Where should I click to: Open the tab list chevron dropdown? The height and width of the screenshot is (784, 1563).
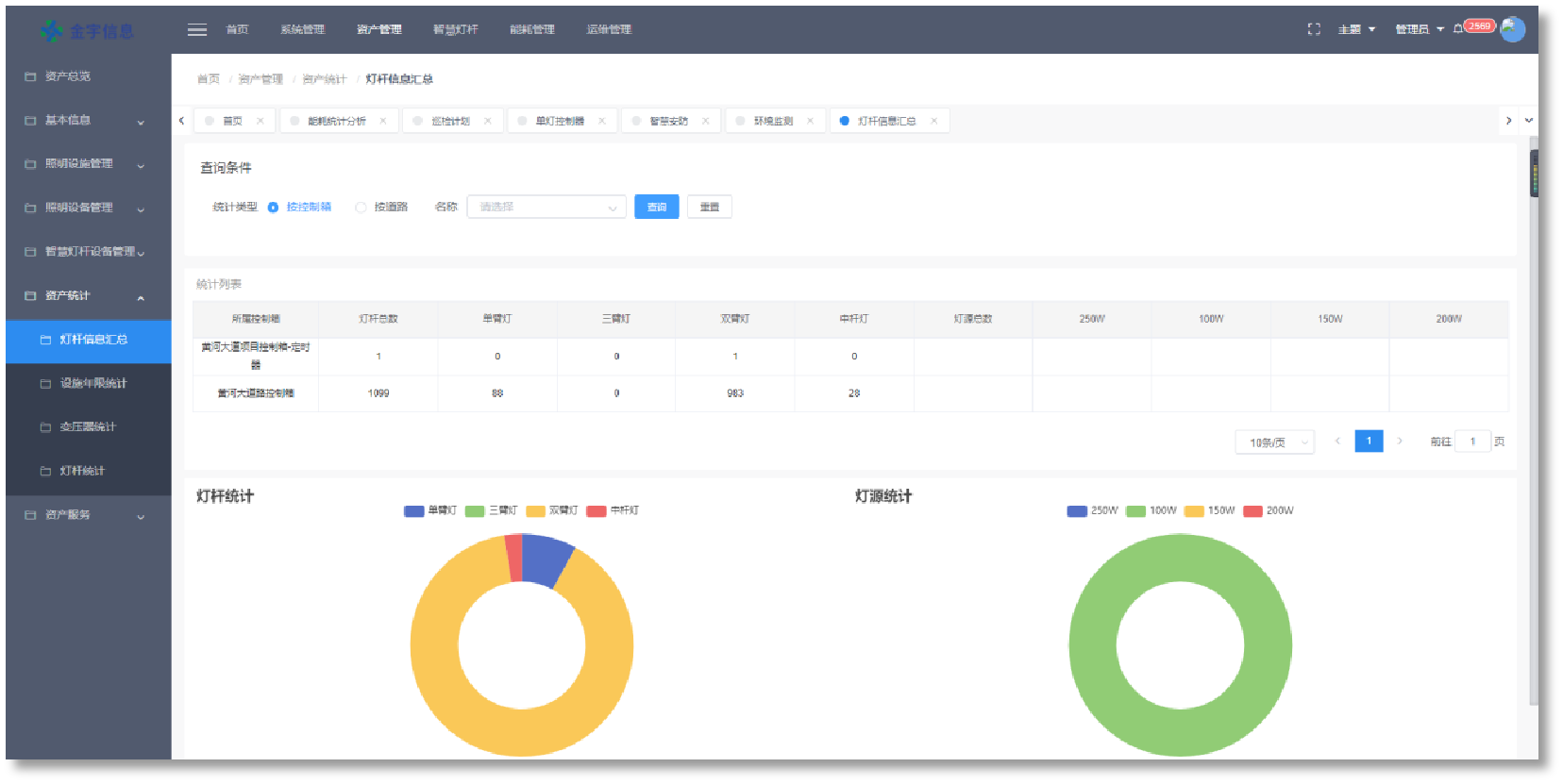pos(1529,121)
